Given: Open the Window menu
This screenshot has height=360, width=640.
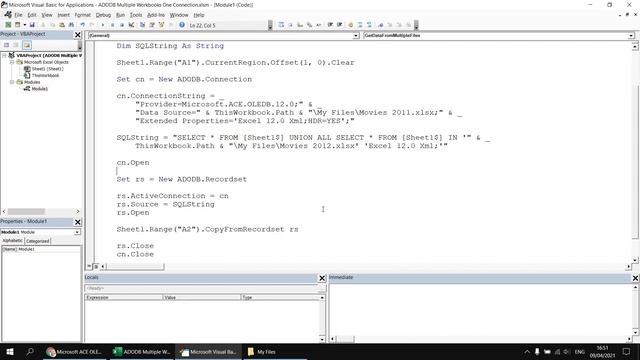Looking at the screenshot, I should [x=179, y=15].
